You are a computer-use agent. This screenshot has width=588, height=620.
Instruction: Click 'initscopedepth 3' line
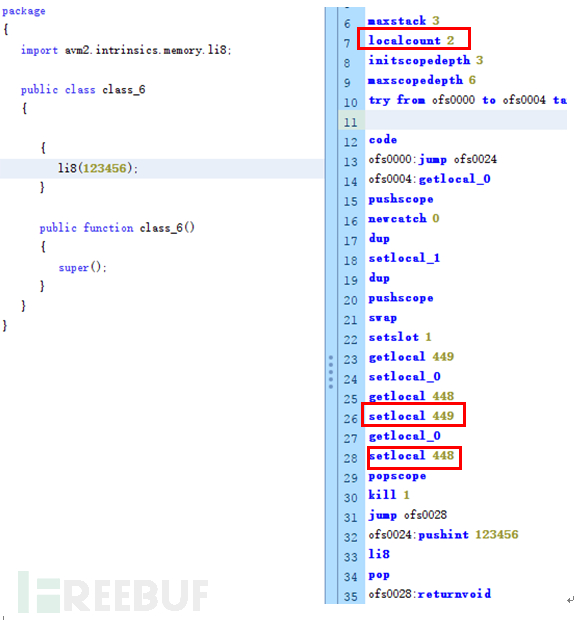click(425, 60)
